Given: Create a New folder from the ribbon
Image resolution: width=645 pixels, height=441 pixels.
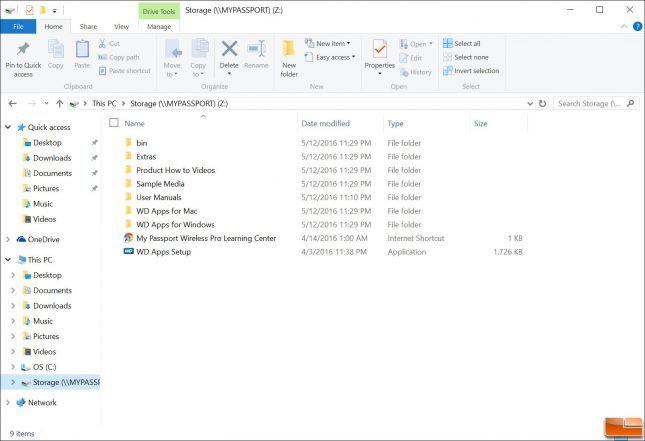Looking at the screenshot, I should pyautogui.click(x=289, y=58).
